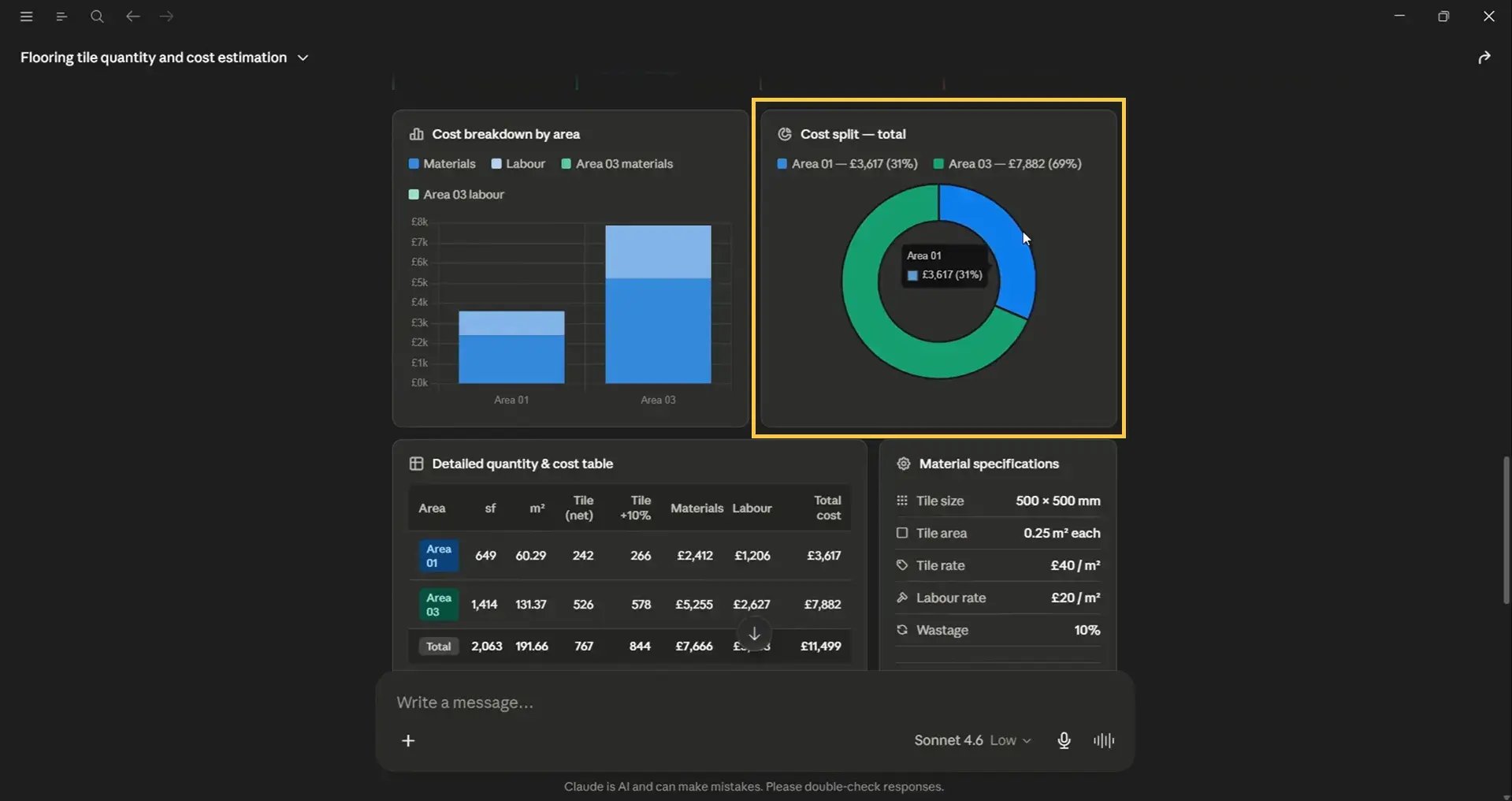This screenshot has width=1512, height=801.
Task: Open voice mode waveform icon
Action: pyautogui.click(x=1104, y=740)
